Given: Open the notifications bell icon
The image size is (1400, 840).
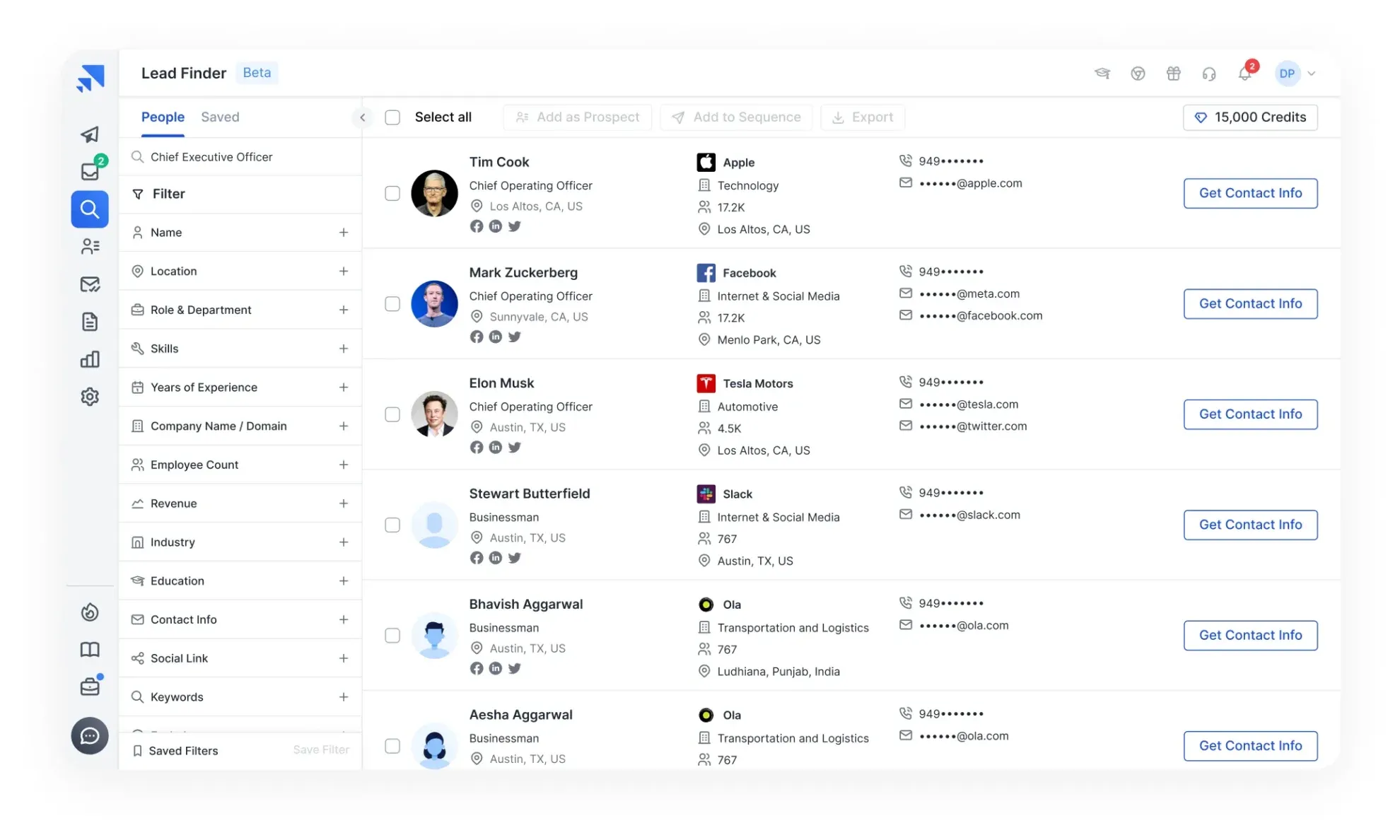Looking at the screenshot, I should (x=1244, y=74).
